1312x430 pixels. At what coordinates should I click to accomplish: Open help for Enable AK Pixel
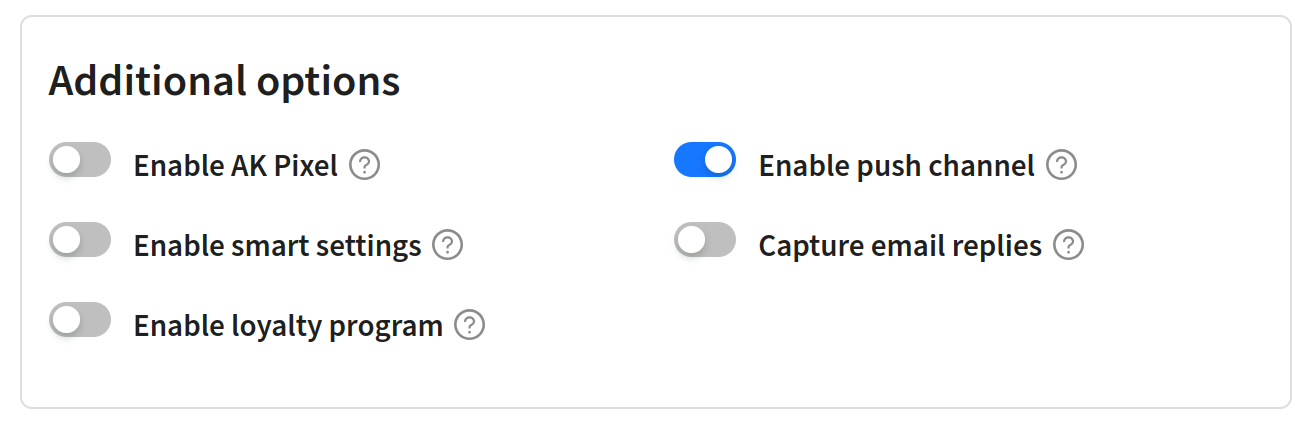pyautogui.click(x=365, y=165)
